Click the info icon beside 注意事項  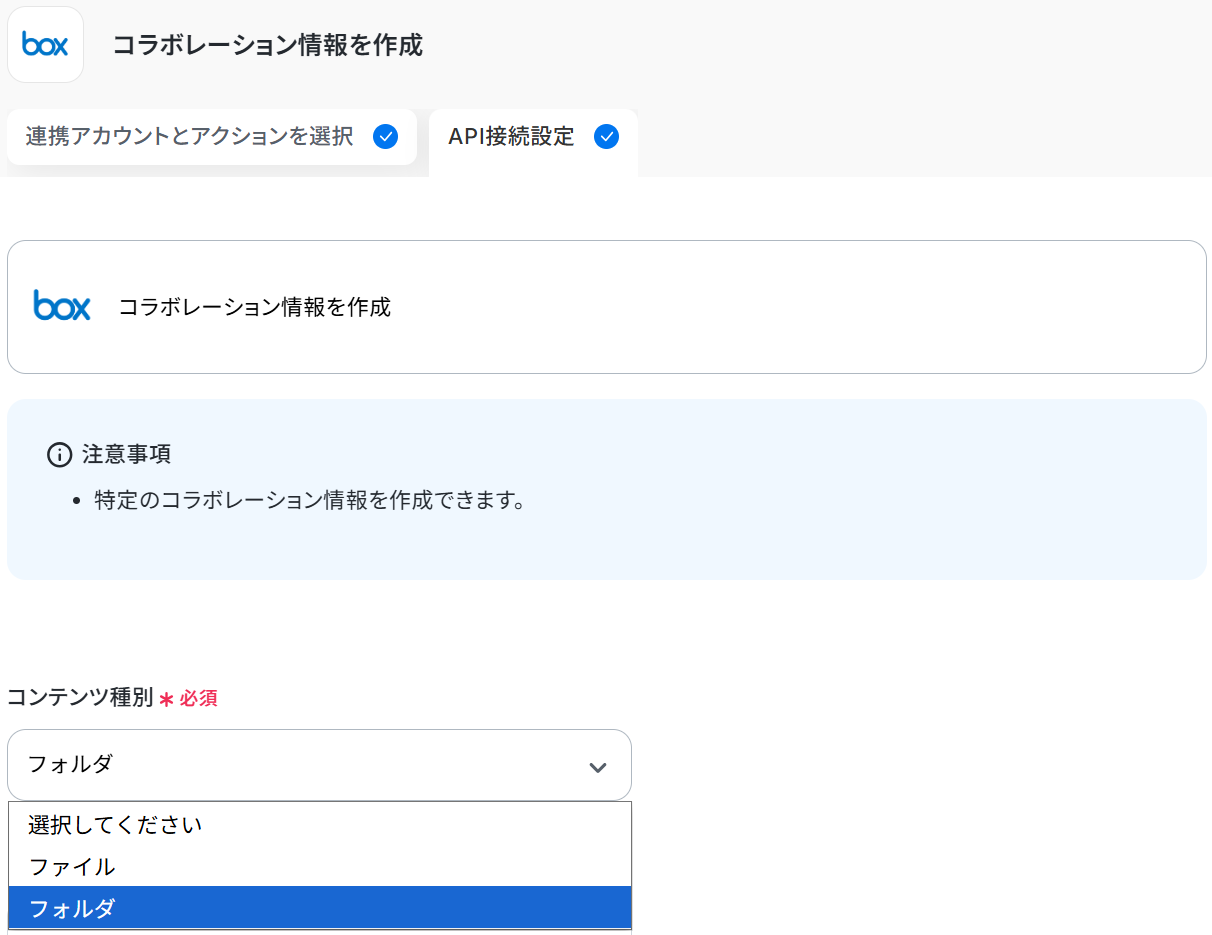point(60,455)
